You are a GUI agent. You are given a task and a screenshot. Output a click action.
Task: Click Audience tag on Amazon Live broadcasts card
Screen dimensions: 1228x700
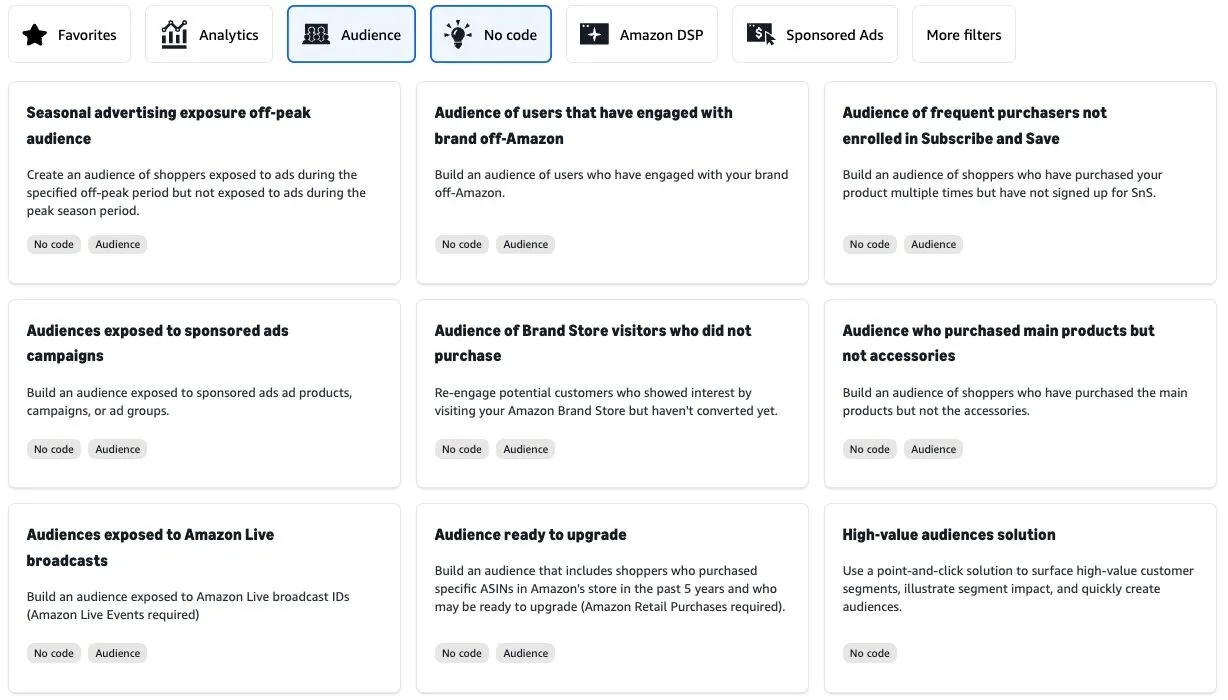[x=118, y=653]
